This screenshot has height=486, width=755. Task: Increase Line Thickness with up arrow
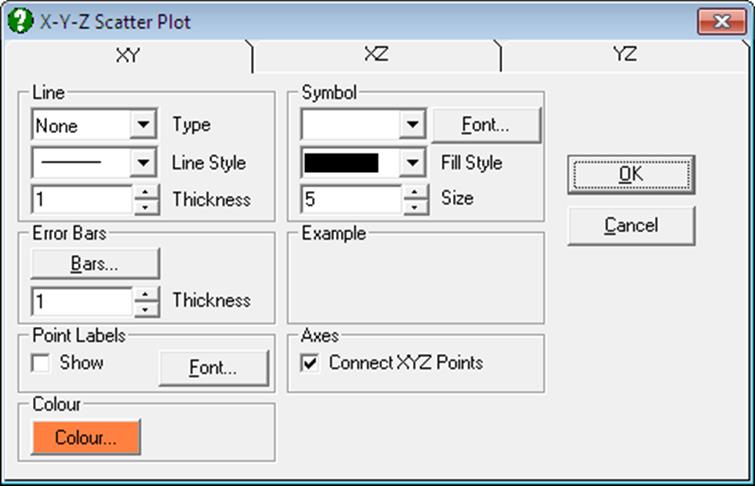click(145, 192)
